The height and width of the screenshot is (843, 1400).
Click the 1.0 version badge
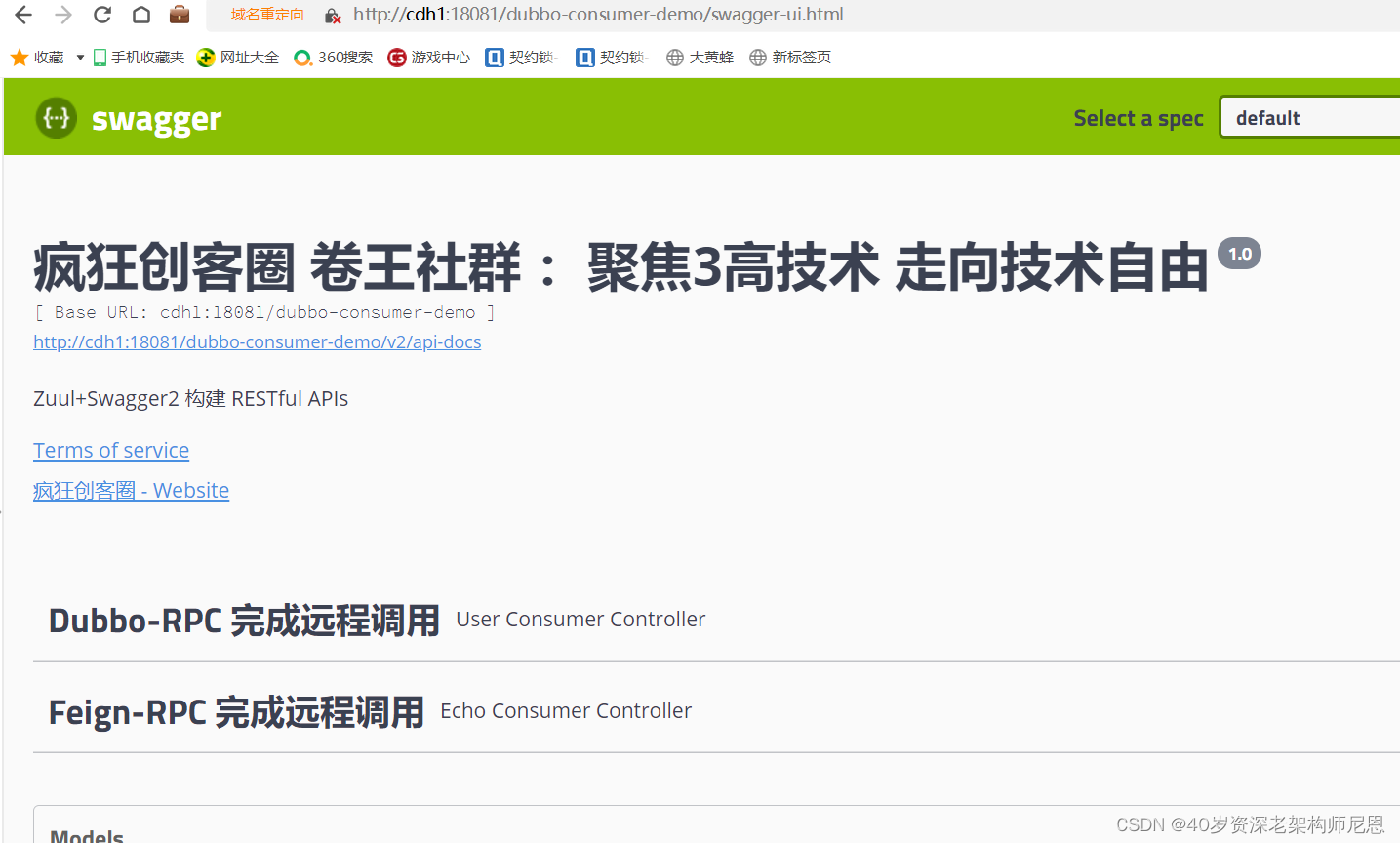(x=1239, y=254)
